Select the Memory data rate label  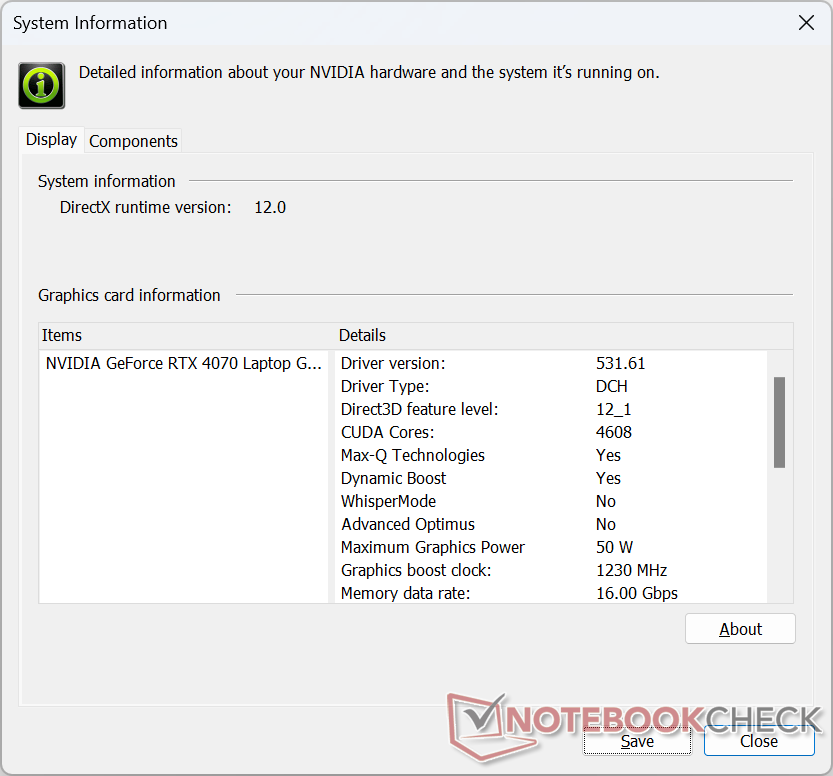[x=405, y=593]
